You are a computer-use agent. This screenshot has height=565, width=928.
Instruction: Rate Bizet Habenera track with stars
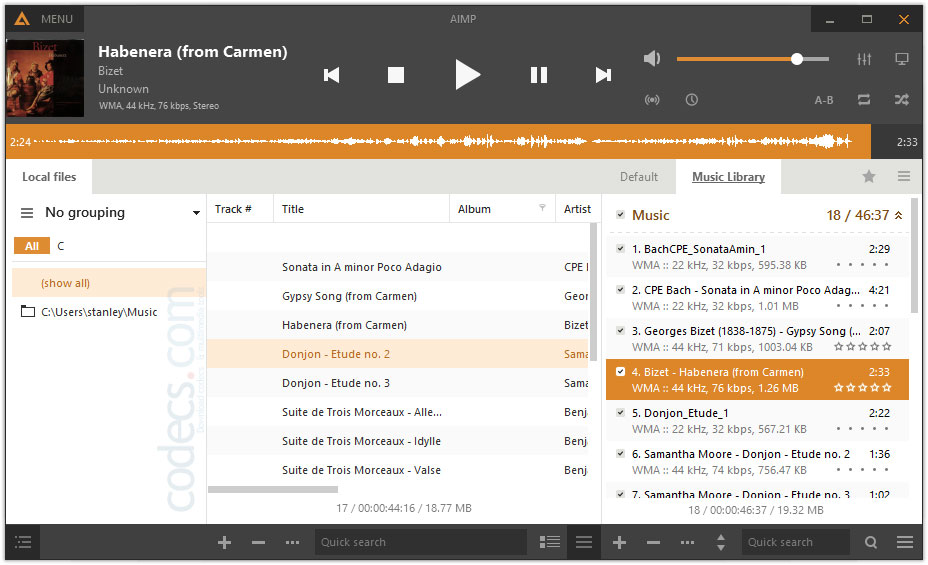tap(862, 388)
